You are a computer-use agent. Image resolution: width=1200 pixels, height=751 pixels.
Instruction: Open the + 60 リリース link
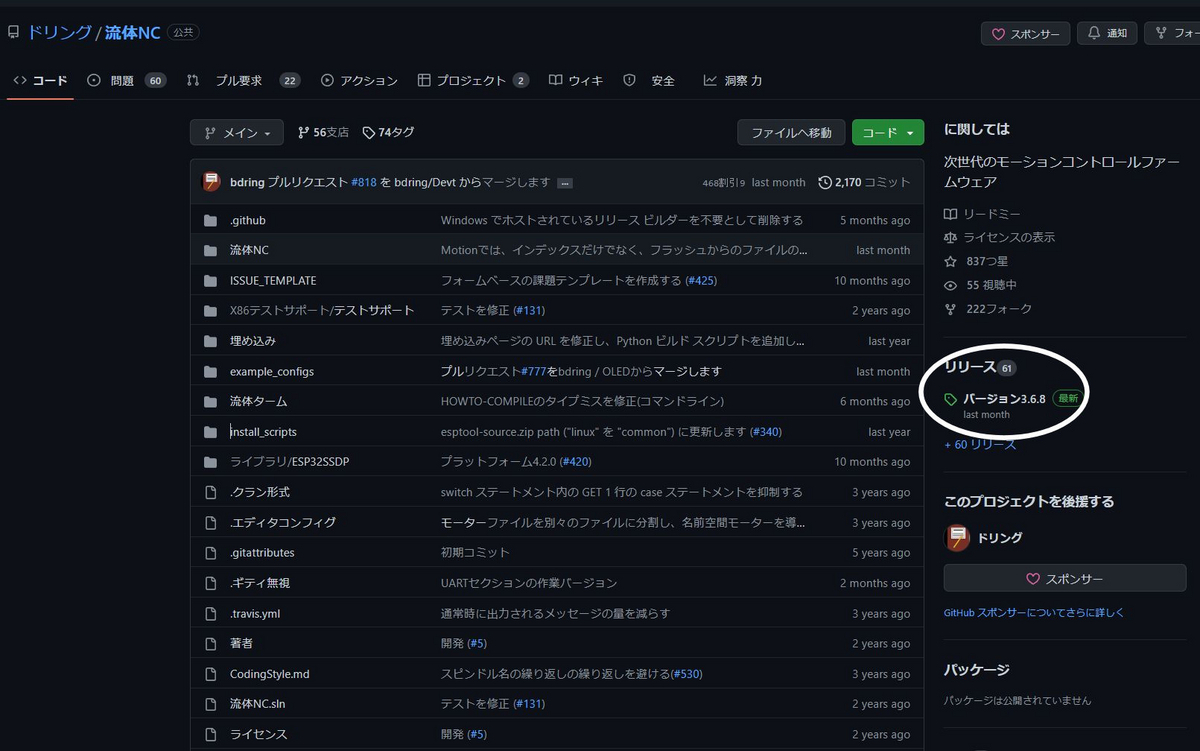coord(980,444)
